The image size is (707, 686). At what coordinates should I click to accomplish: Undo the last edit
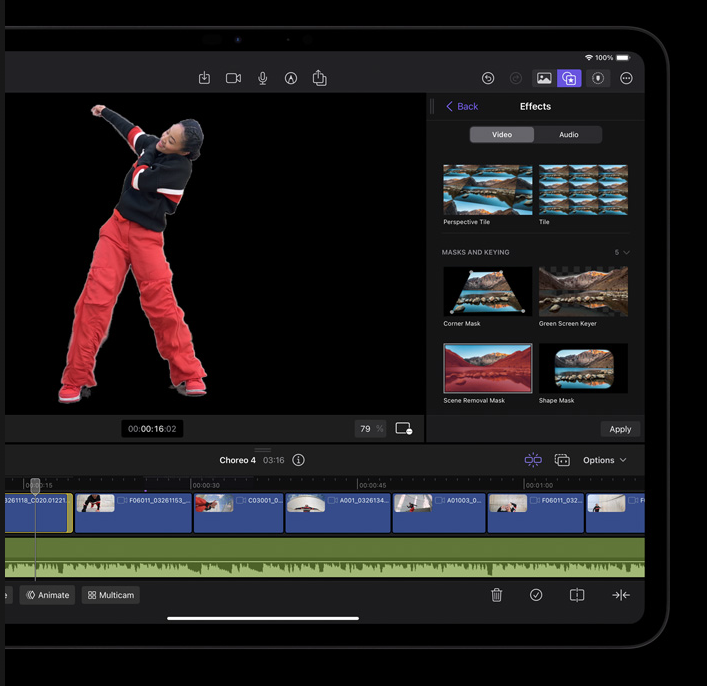pyautogui.click(x=488, y=78)
